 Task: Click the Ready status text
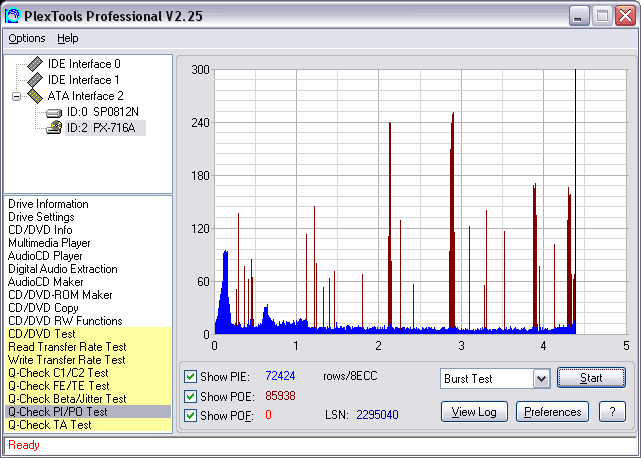pos(24,445)
